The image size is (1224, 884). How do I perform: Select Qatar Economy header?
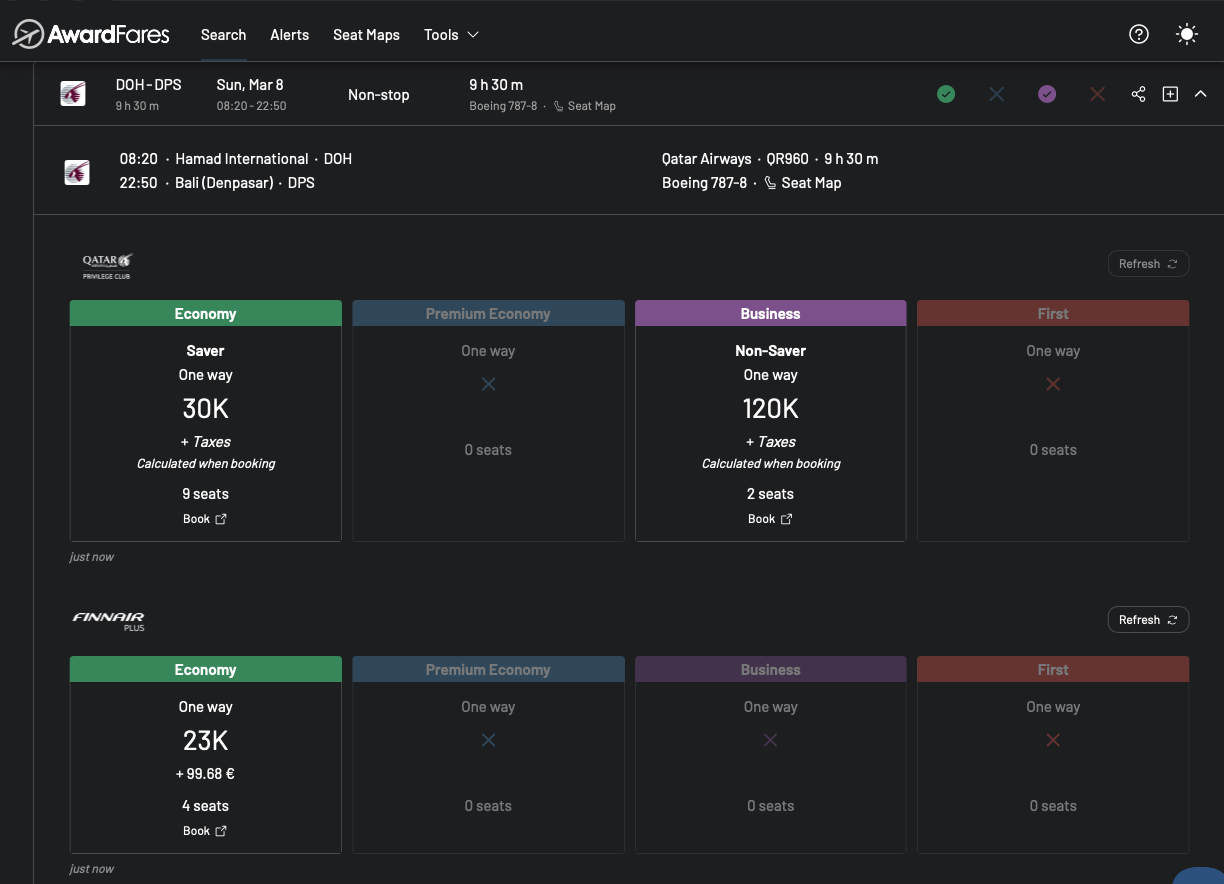(x=206, y=313)
